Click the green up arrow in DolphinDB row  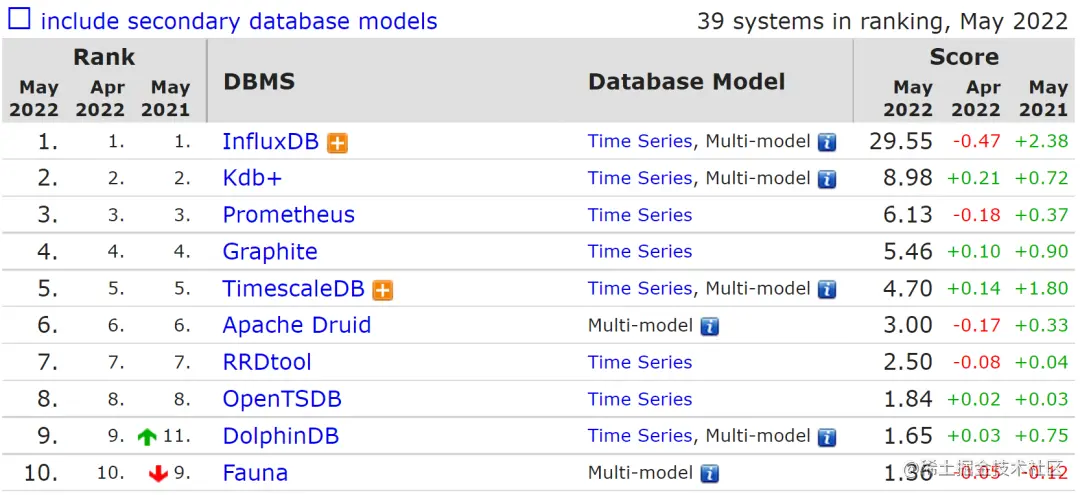147,437
